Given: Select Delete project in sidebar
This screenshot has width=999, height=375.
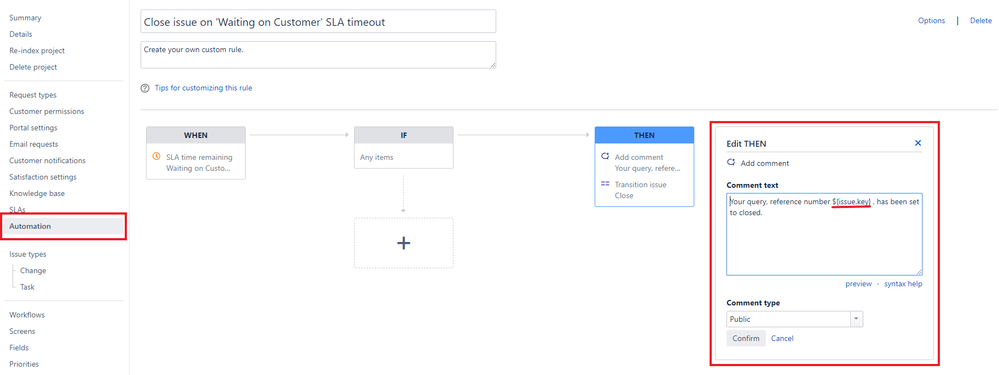Looking at the screenshot, I should click(x=33, y=67).
